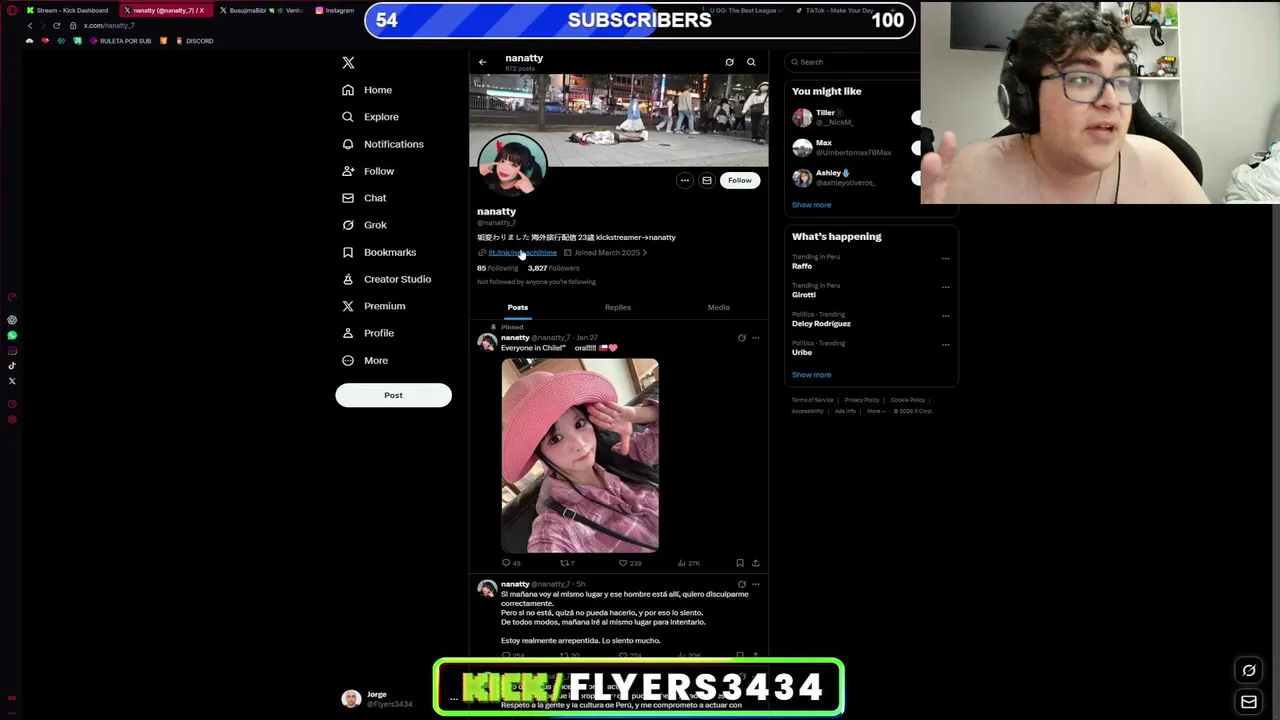Open the Privacy Policy footer link

coord(861,400)
